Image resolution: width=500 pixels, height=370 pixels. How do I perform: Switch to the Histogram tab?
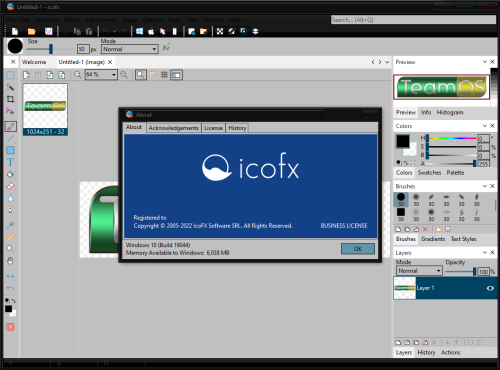click(x=450, y=112)
